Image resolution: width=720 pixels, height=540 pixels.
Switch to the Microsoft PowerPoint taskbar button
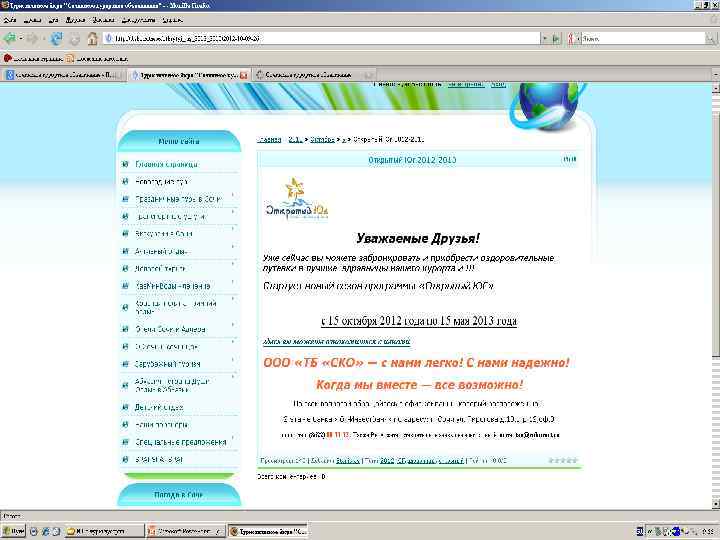pos(186,531)
